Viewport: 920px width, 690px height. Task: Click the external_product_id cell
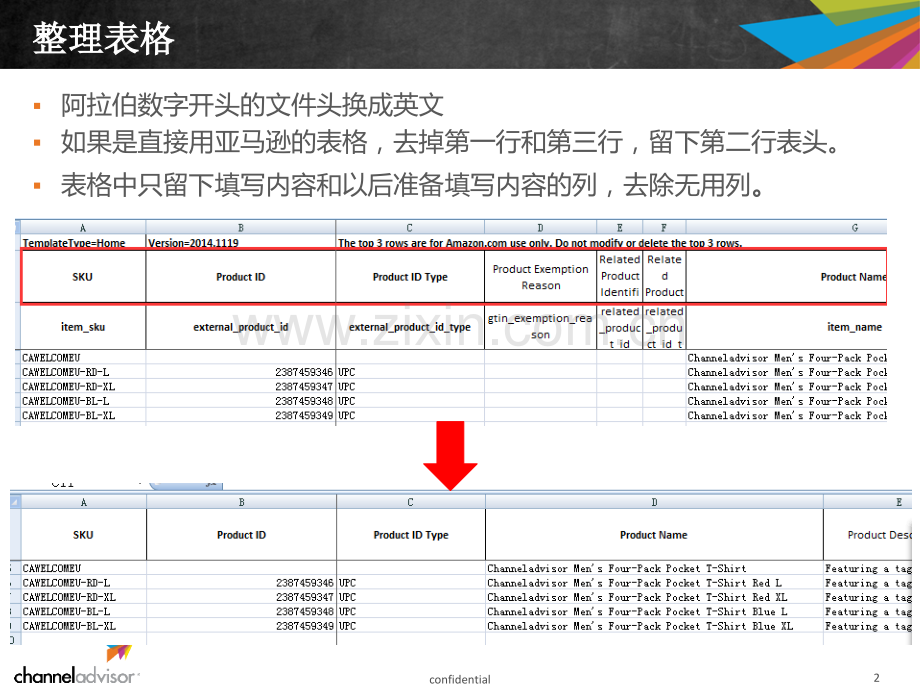[241, 327]
